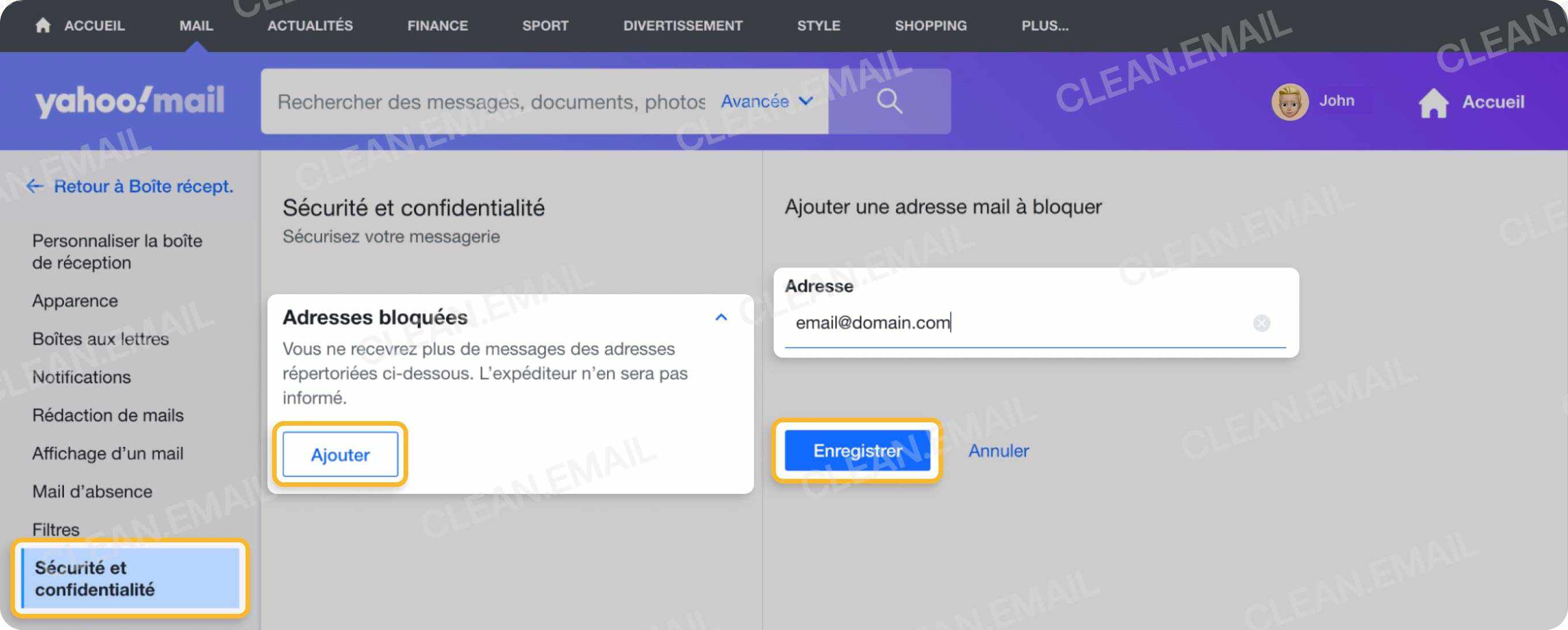
Task: Open the SHOPPING navigation item
Action: click(x=930, y=25)
